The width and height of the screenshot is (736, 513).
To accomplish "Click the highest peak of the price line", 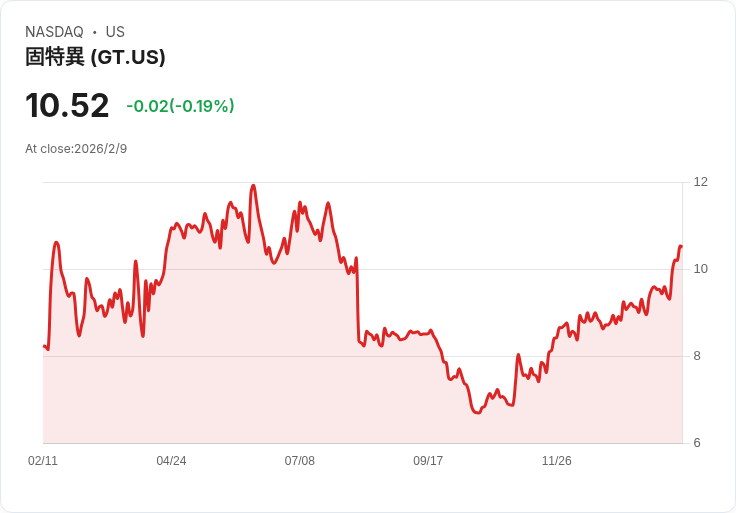I will pos(253,185).
